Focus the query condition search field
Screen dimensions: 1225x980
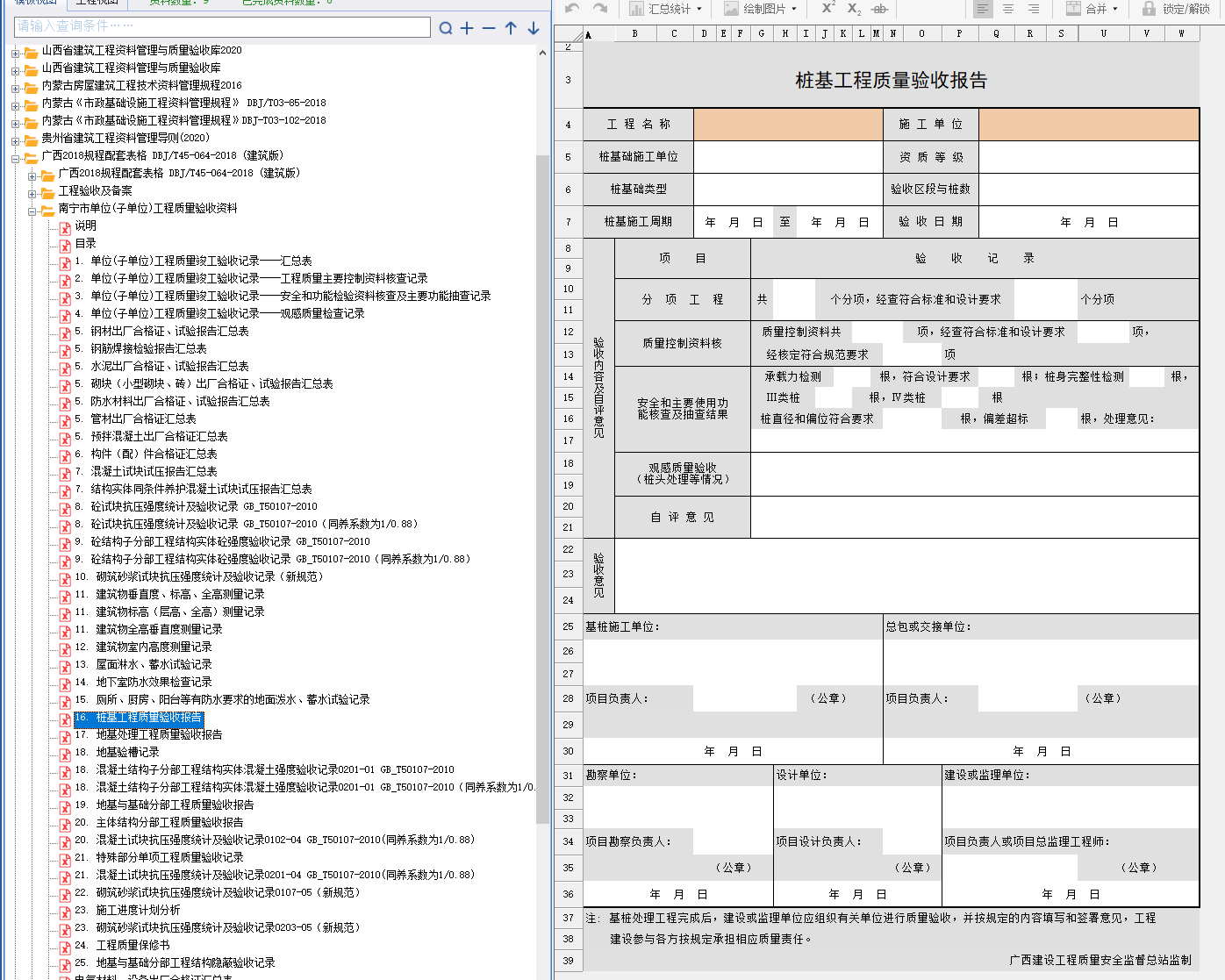[x=223, y=26]
